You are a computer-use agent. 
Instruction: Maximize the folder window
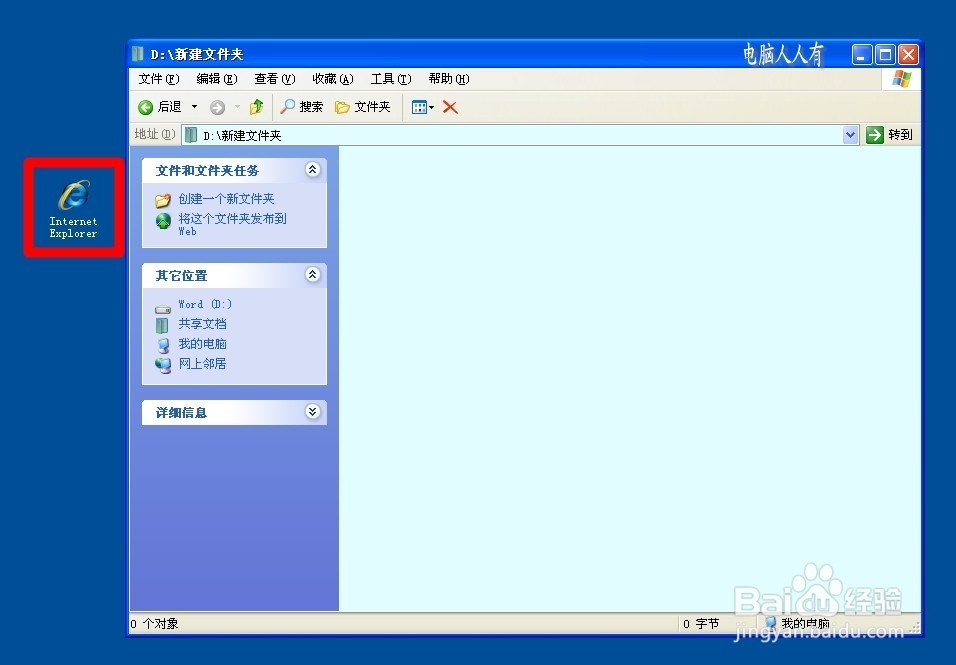click(x=885, y=55)
